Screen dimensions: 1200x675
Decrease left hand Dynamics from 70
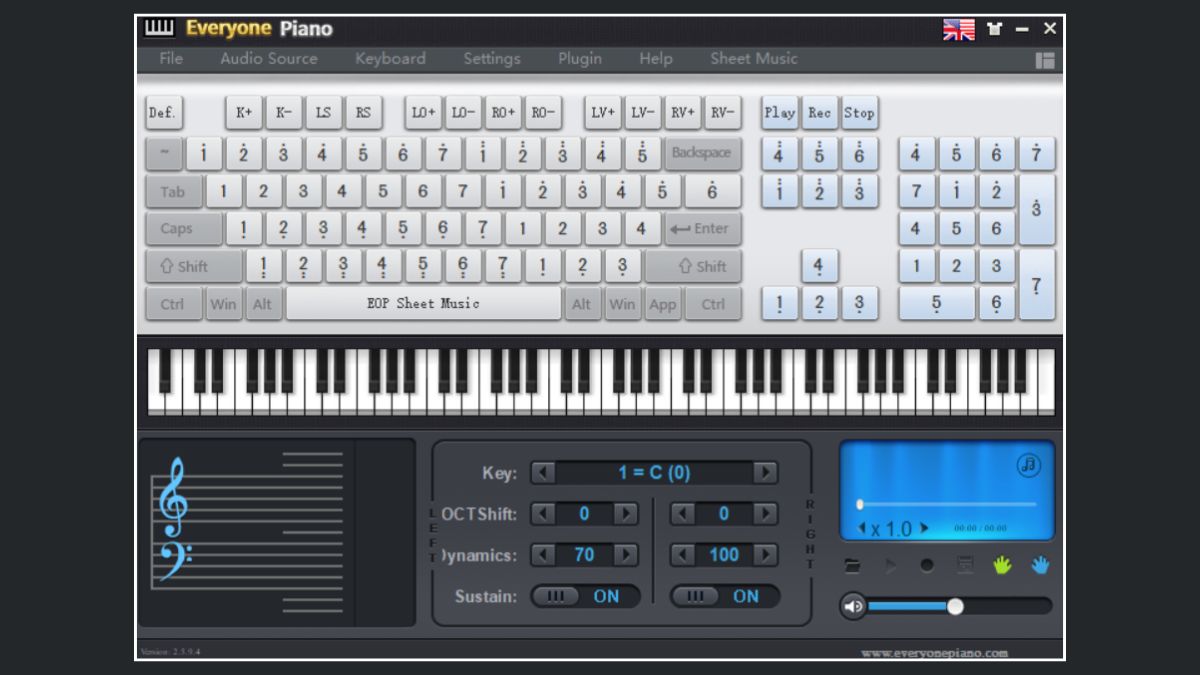[543, 555]
